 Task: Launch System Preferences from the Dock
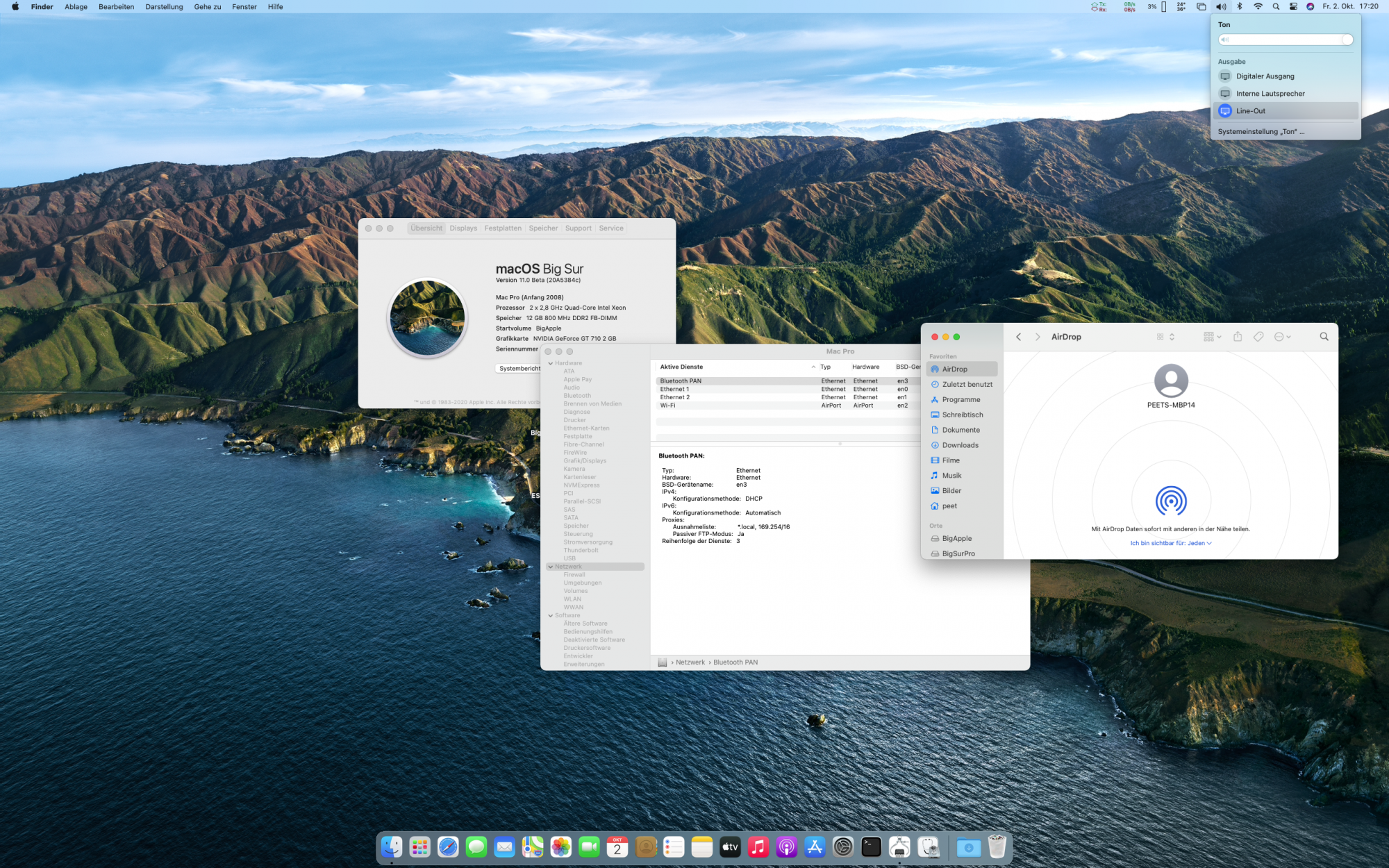pyautogui.click(x=842, y=846)
